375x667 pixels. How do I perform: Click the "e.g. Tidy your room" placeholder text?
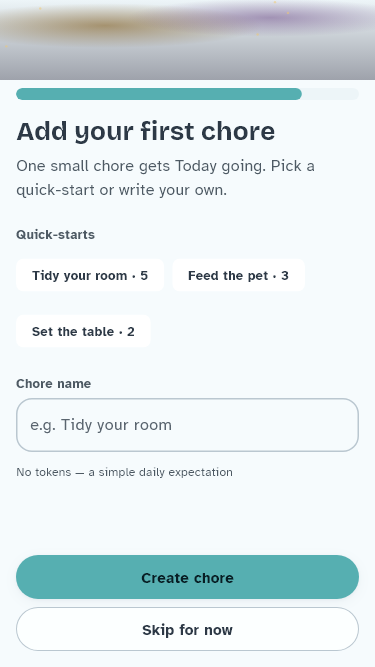click(101, 425)
